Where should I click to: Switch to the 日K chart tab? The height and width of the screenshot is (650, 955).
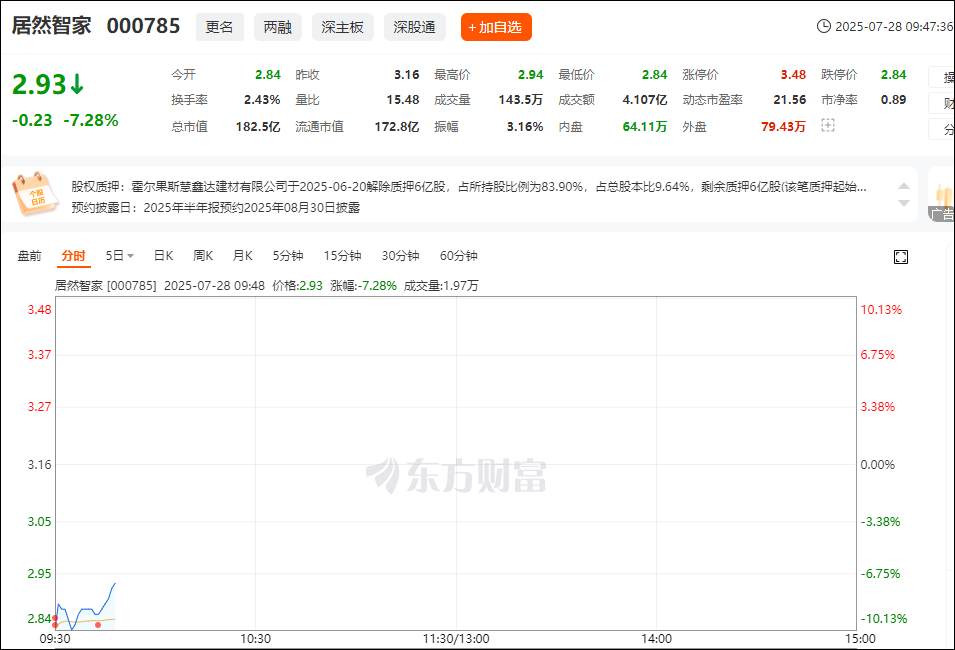[163, 256]
